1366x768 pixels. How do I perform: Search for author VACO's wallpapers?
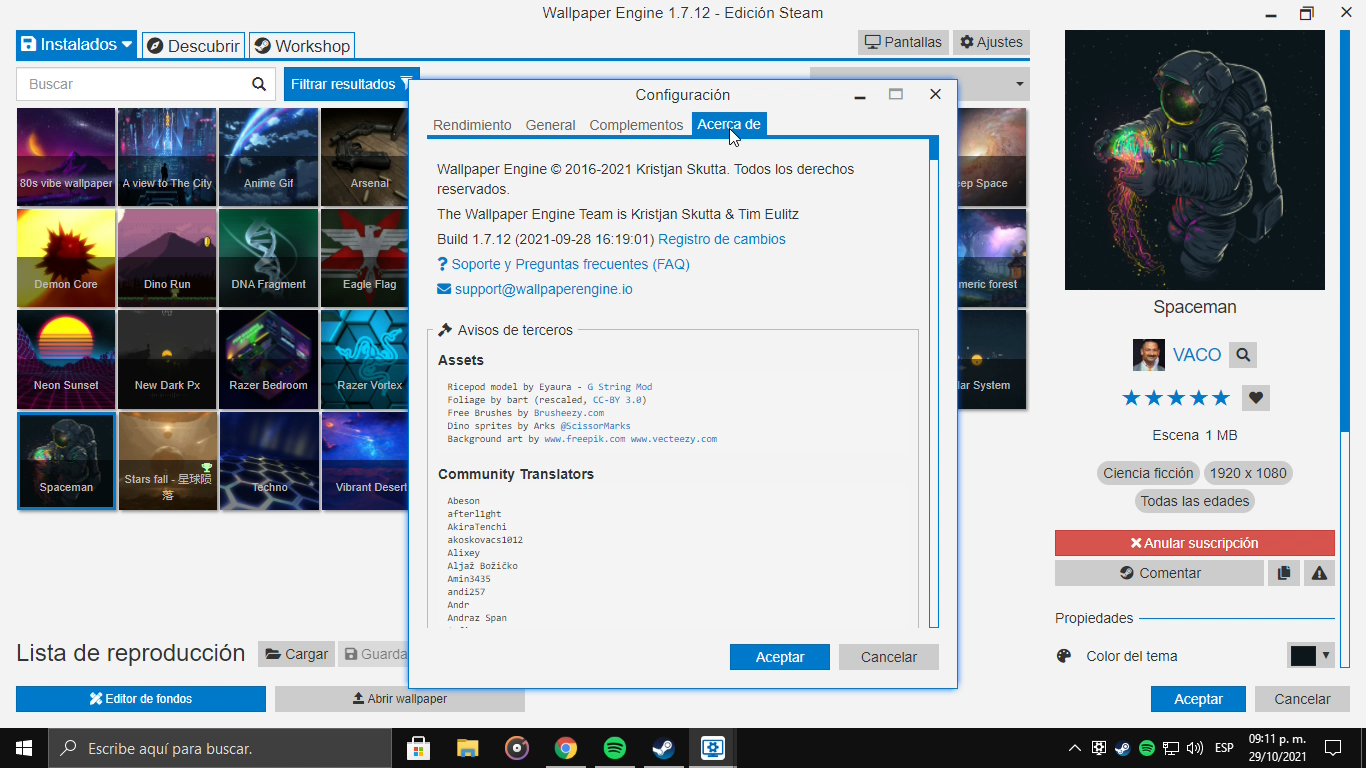click(1243, 354)
